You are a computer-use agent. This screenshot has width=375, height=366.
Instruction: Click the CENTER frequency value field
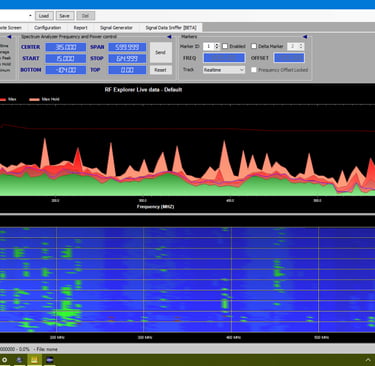click(x=66, y=47)
